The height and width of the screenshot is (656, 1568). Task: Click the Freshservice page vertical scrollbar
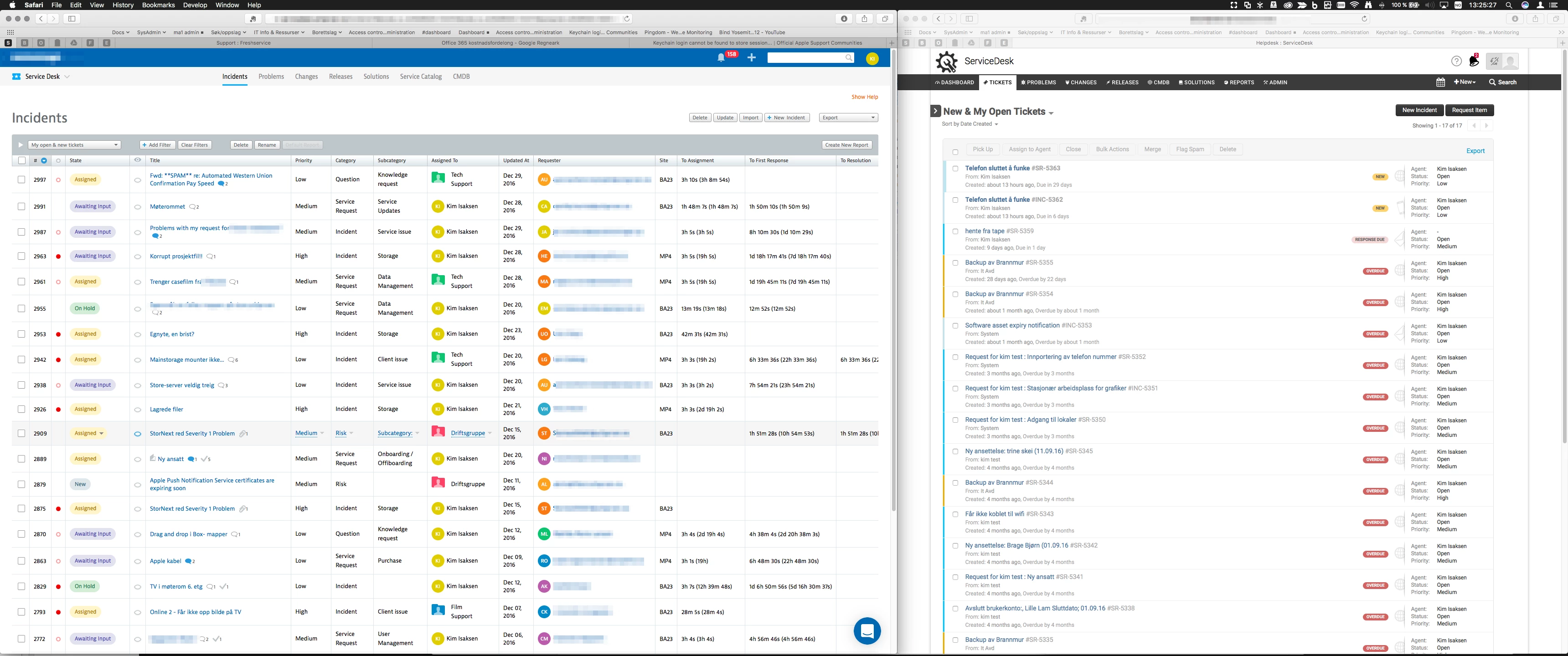click(893, 280)
